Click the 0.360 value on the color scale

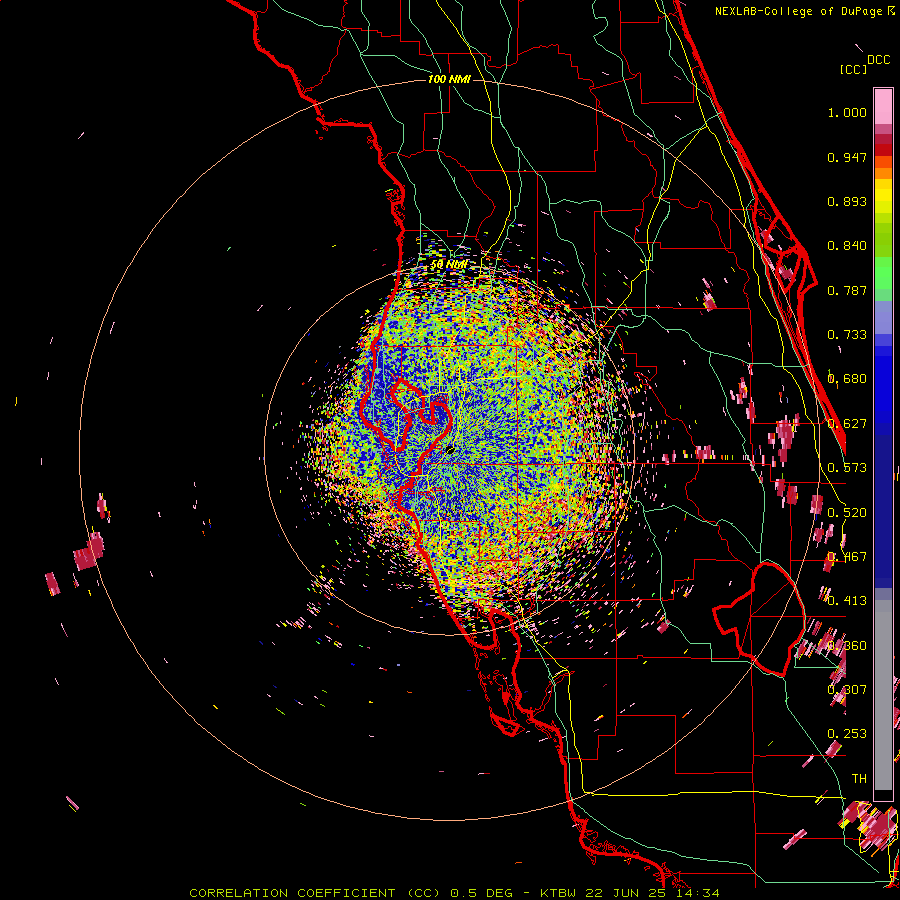(x=847, y=646)
